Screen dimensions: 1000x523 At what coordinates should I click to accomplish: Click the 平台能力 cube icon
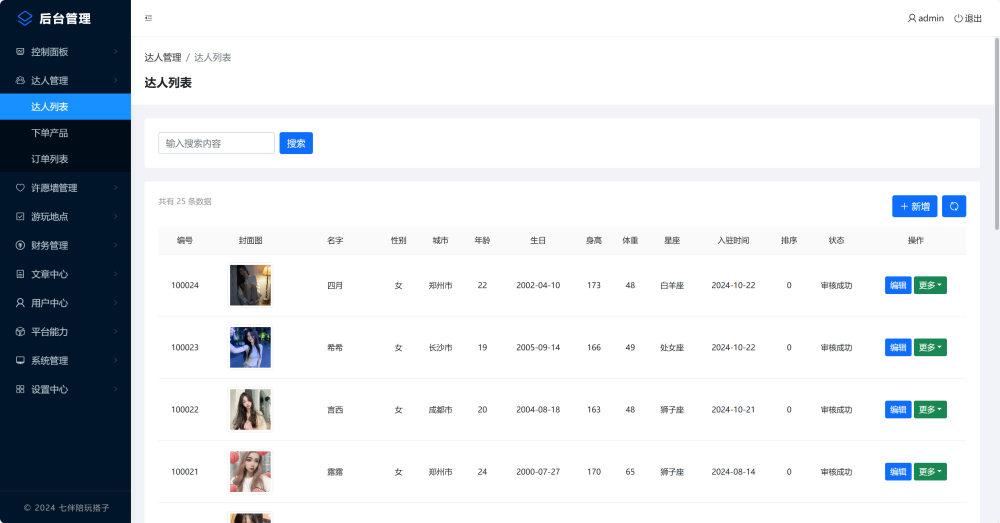[20, 331]
